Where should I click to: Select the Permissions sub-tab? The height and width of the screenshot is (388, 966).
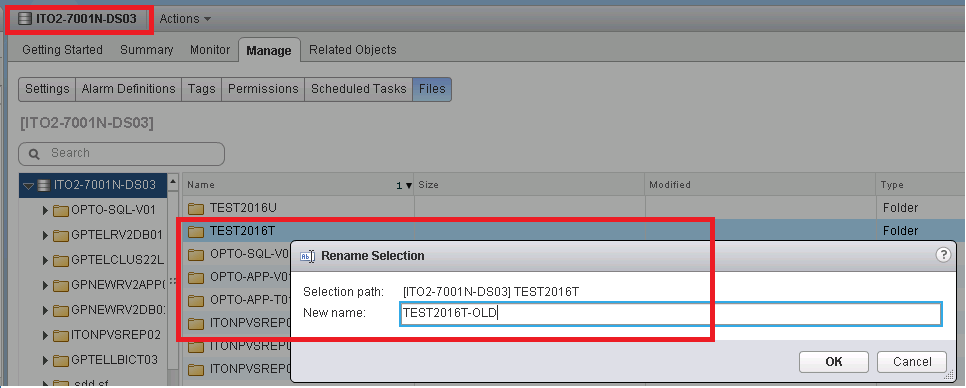(x=263, y=89)
